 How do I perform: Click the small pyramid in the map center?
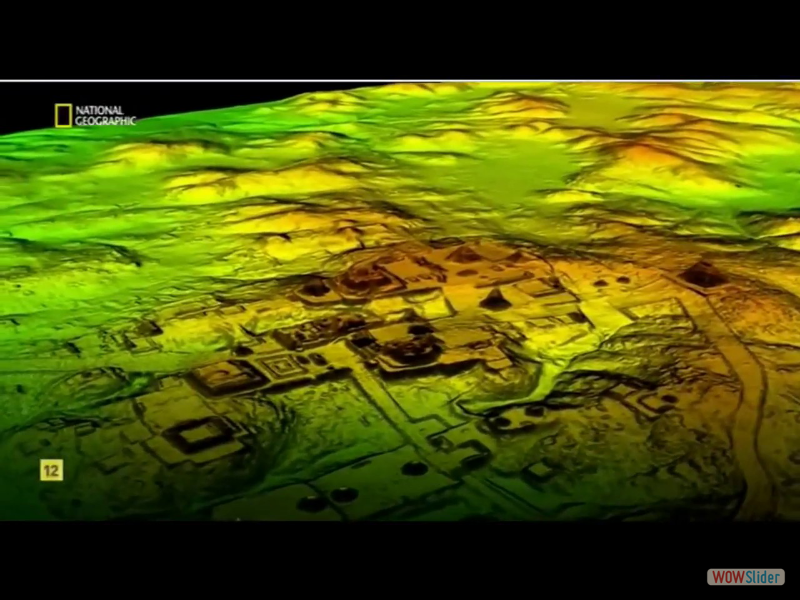(494, 298)
